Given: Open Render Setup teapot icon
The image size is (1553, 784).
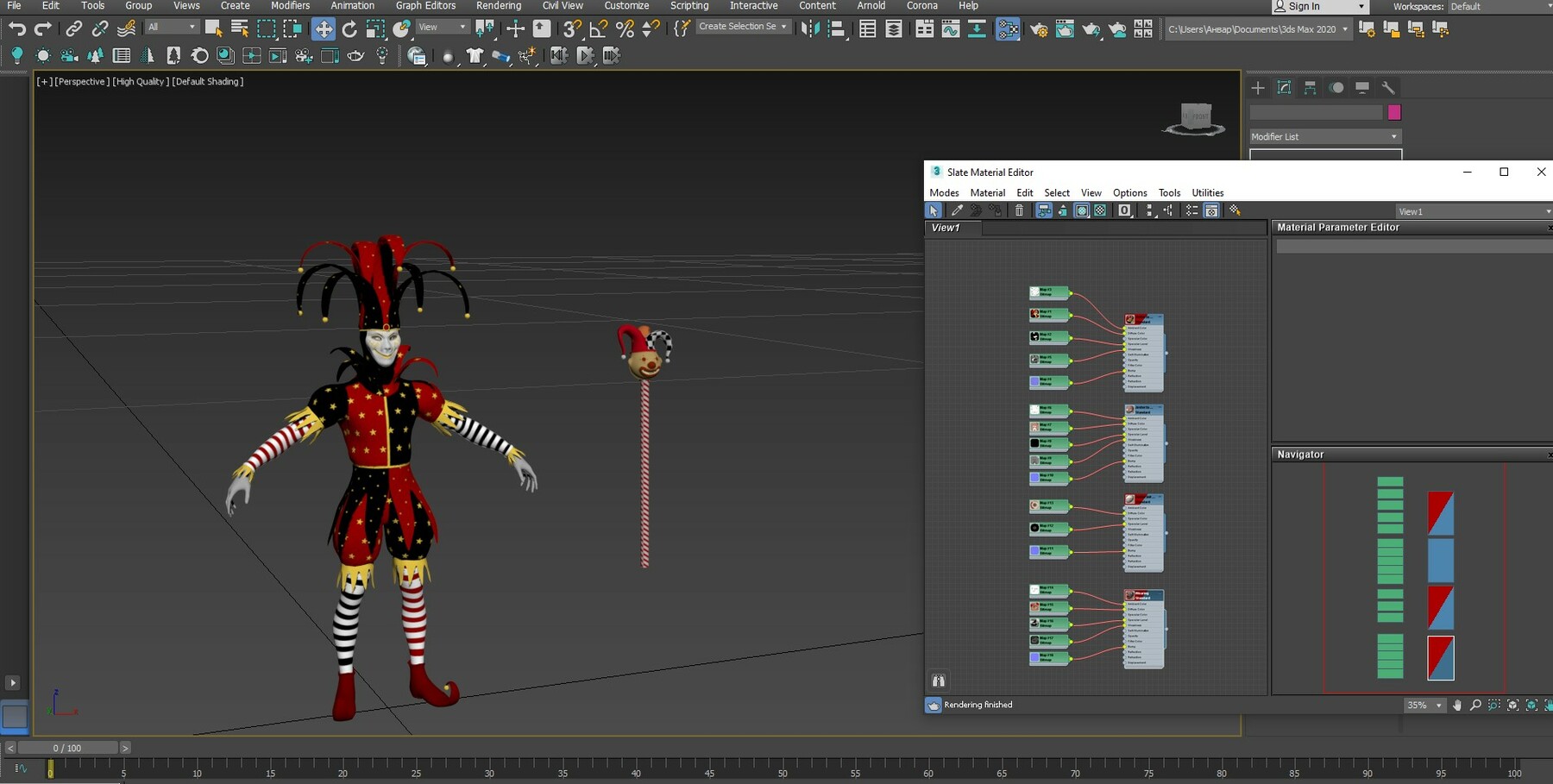Looking at the screenshot, I should tap(1039, 29).
